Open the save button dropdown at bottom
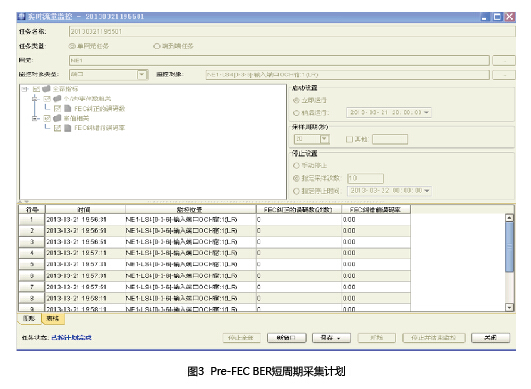 (339, 338)
